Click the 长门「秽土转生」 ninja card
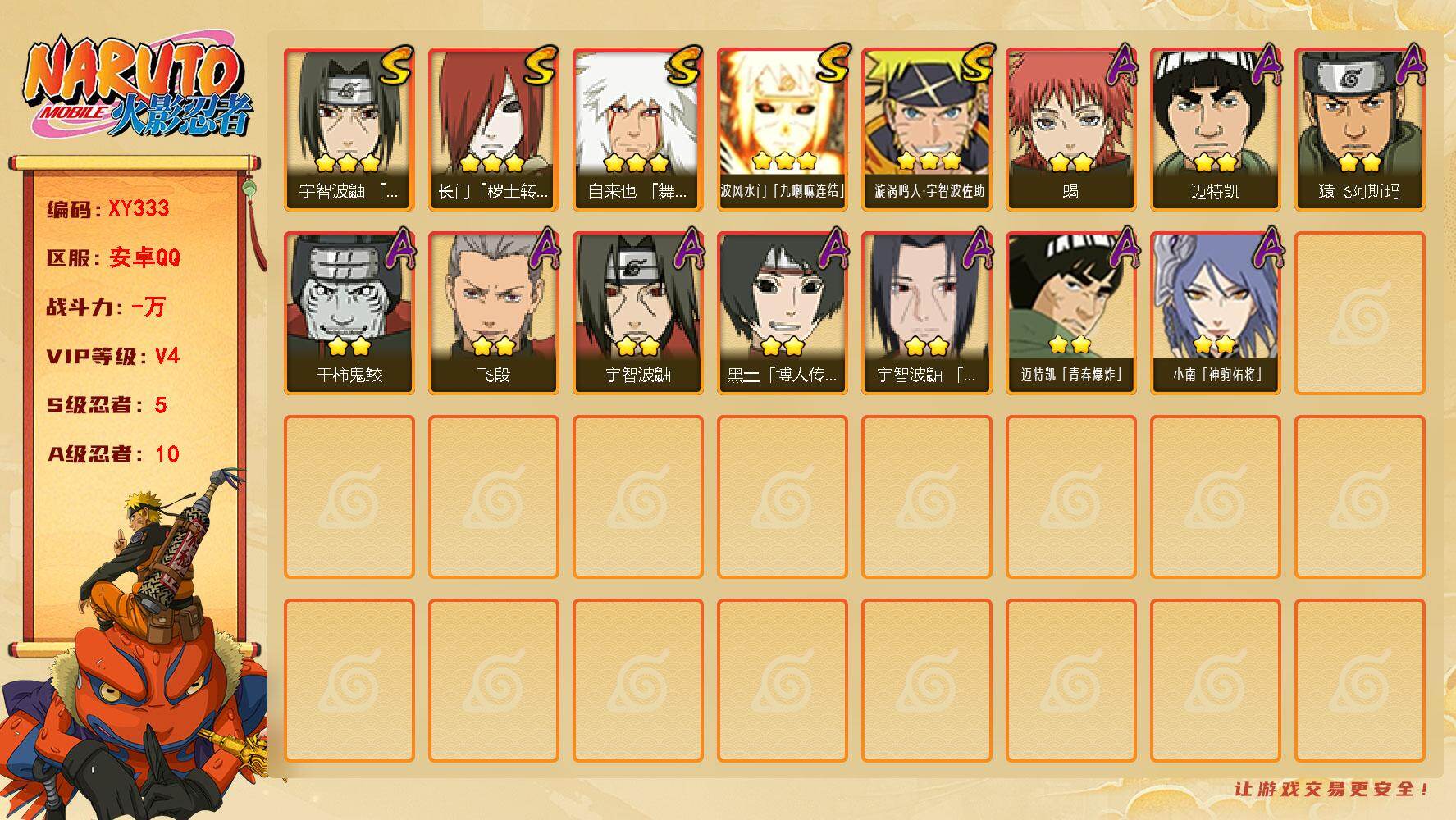1456x820 pixels. click(x=493, y=129)
